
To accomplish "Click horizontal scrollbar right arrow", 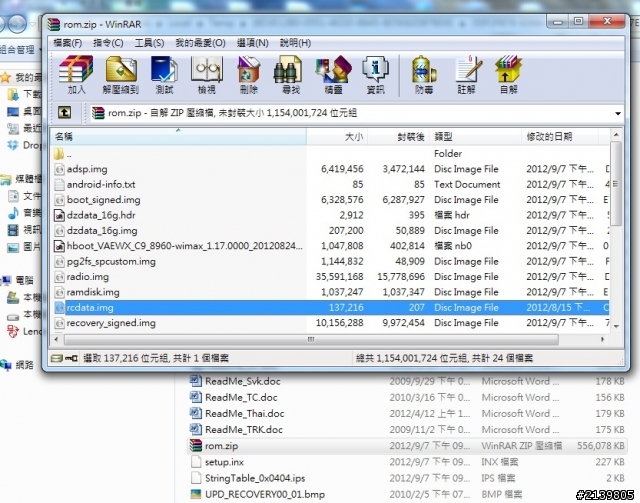I will click(603, 339).
